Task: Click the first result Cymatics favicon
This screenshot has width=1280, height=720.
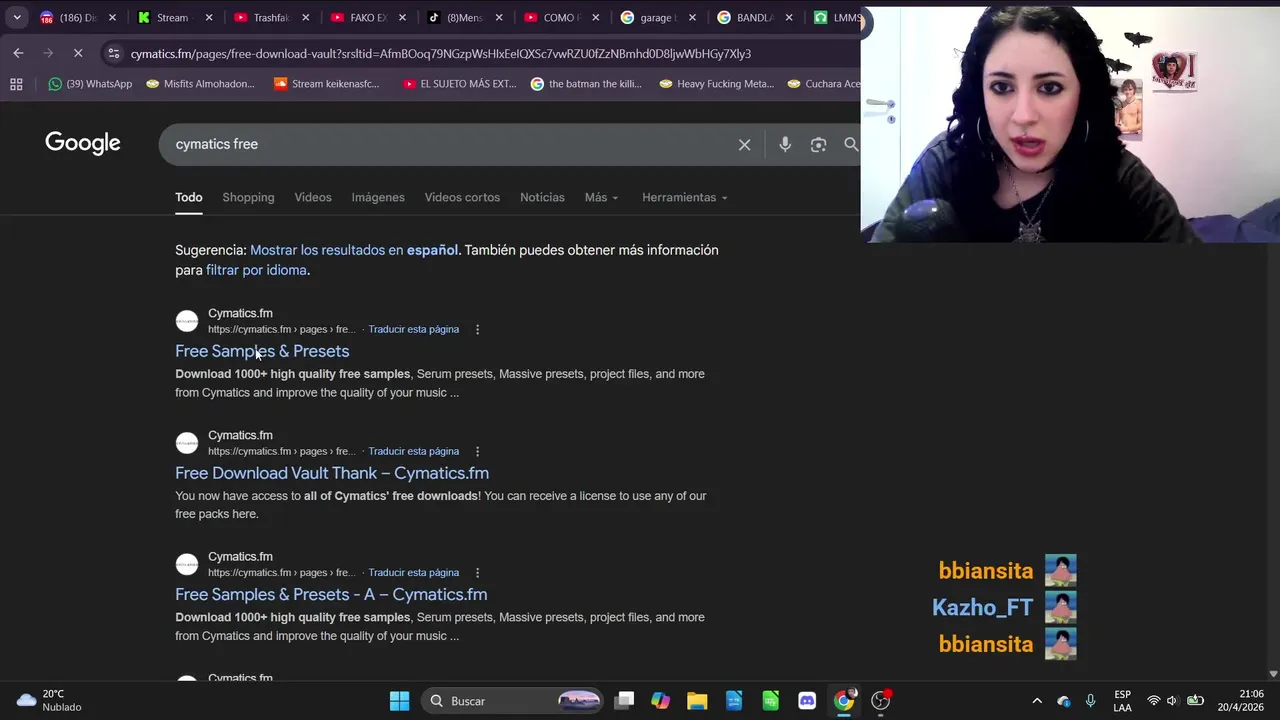Action: click(187, 321)
